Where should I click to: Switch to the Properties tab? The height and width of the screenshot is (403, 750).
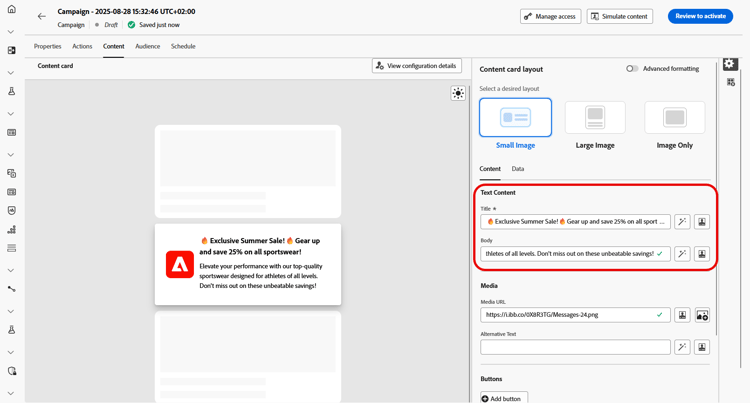point(47,46)
